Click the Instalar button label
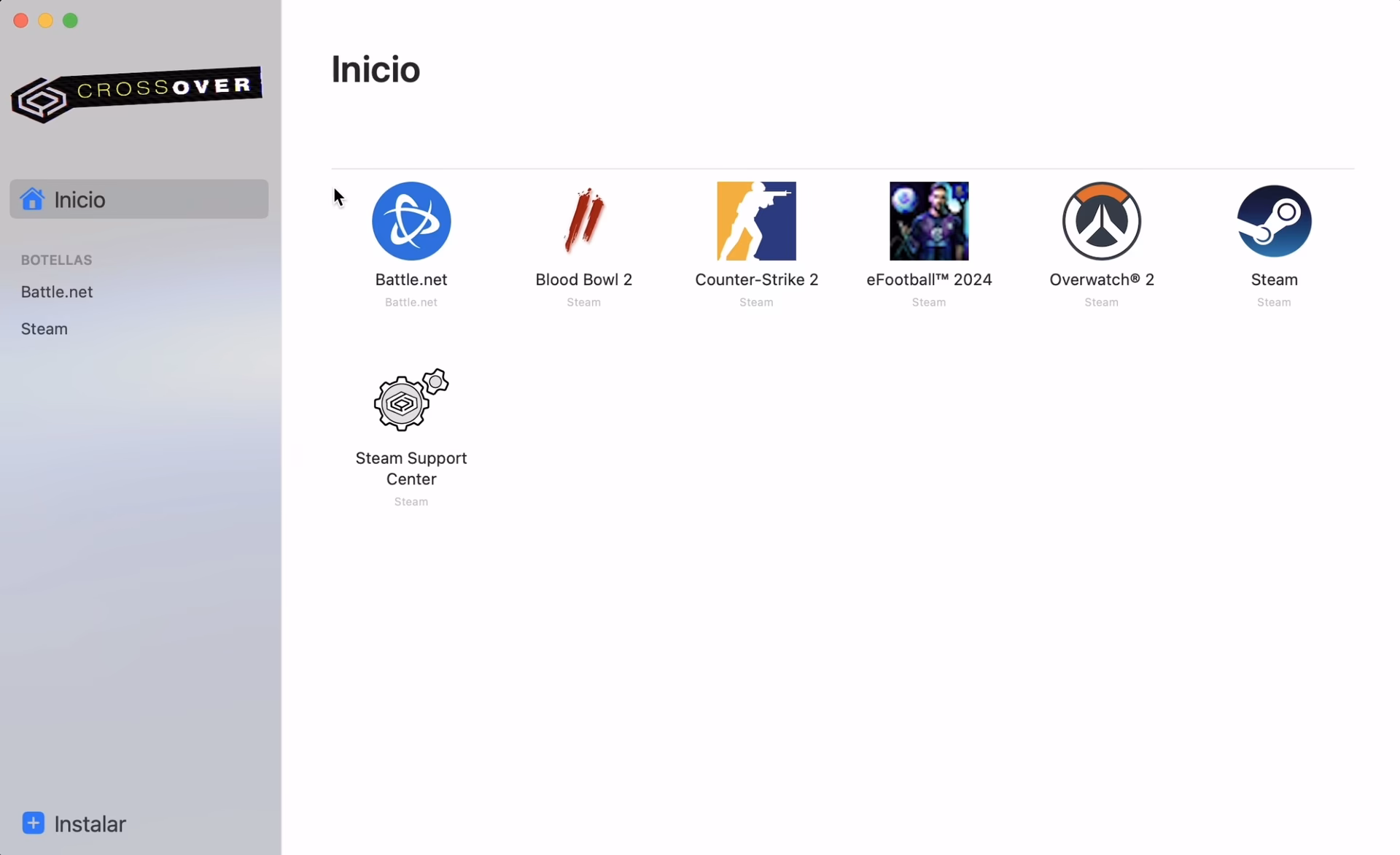The image size is (1400, 855). 90,824
